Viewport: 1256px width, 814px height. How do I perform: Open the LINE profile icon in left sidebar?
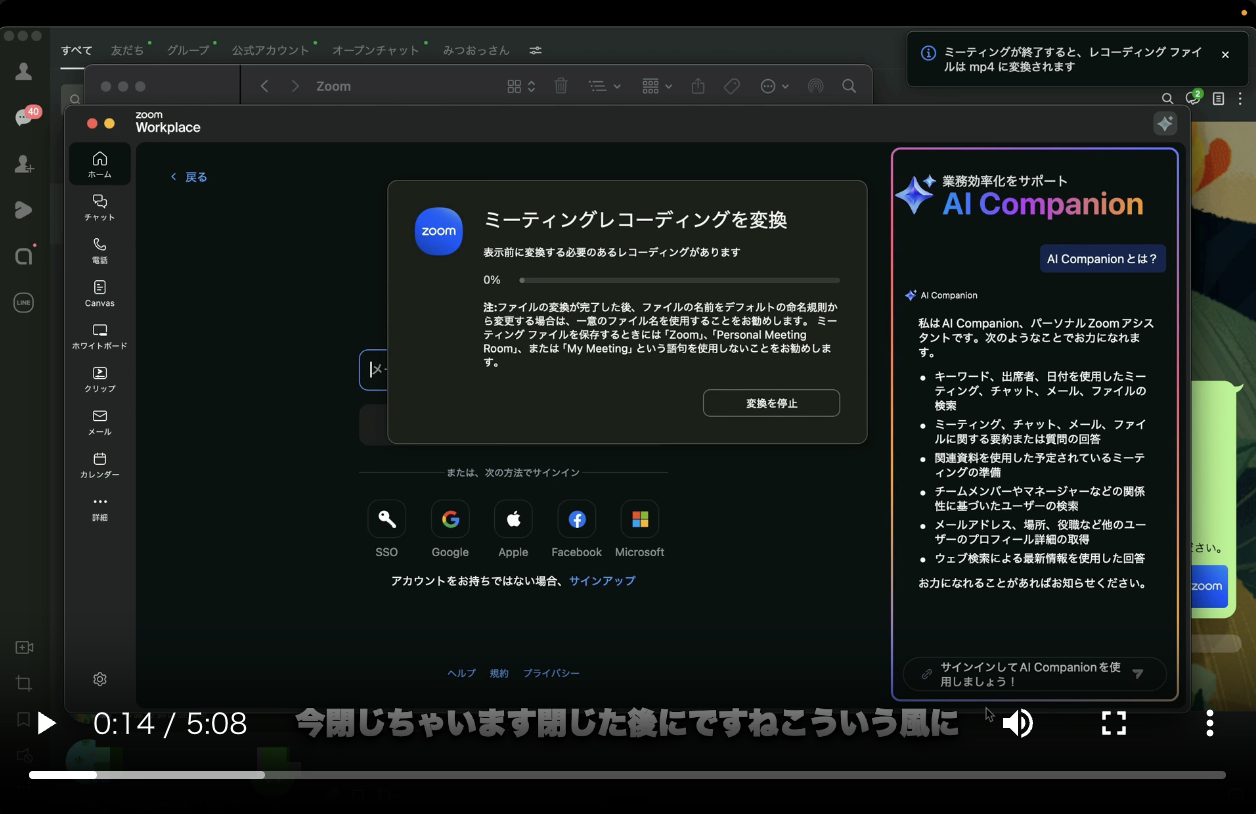[x=24, y=72]
